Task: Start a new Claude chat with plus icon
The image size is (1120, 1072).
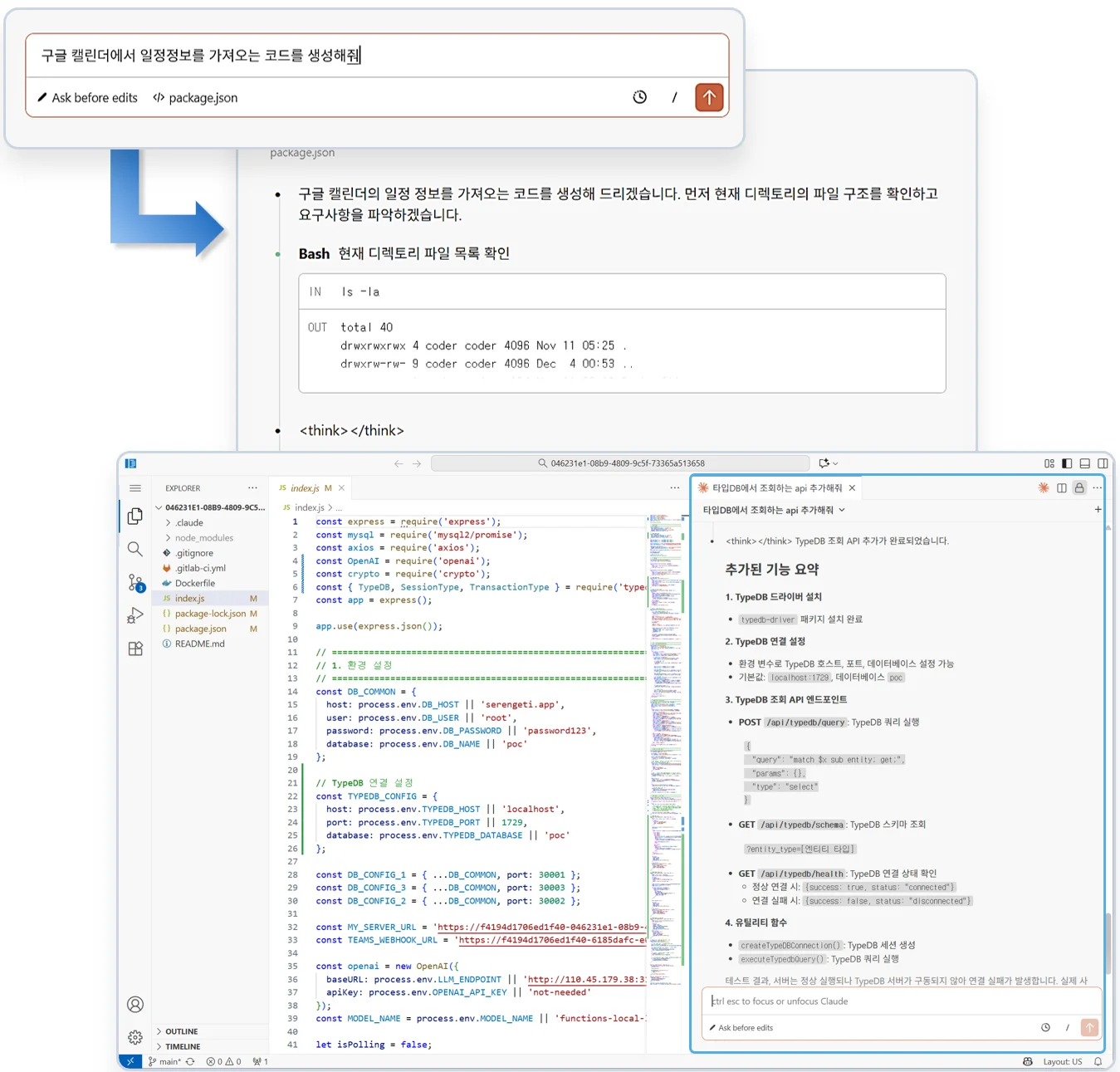Action: point(1098,510)
